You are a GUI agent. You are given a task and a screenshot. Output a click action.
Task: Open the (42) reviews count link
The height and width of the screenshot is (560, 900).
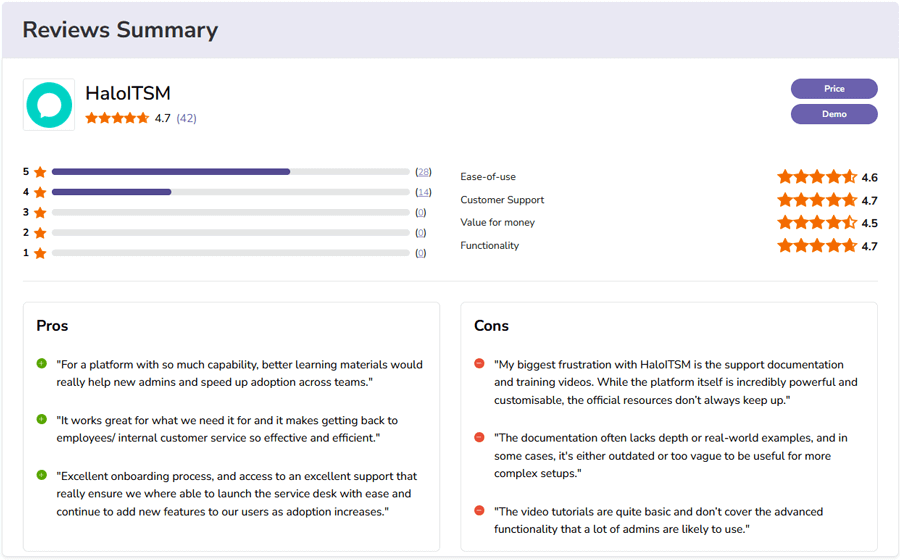[187, 118]
